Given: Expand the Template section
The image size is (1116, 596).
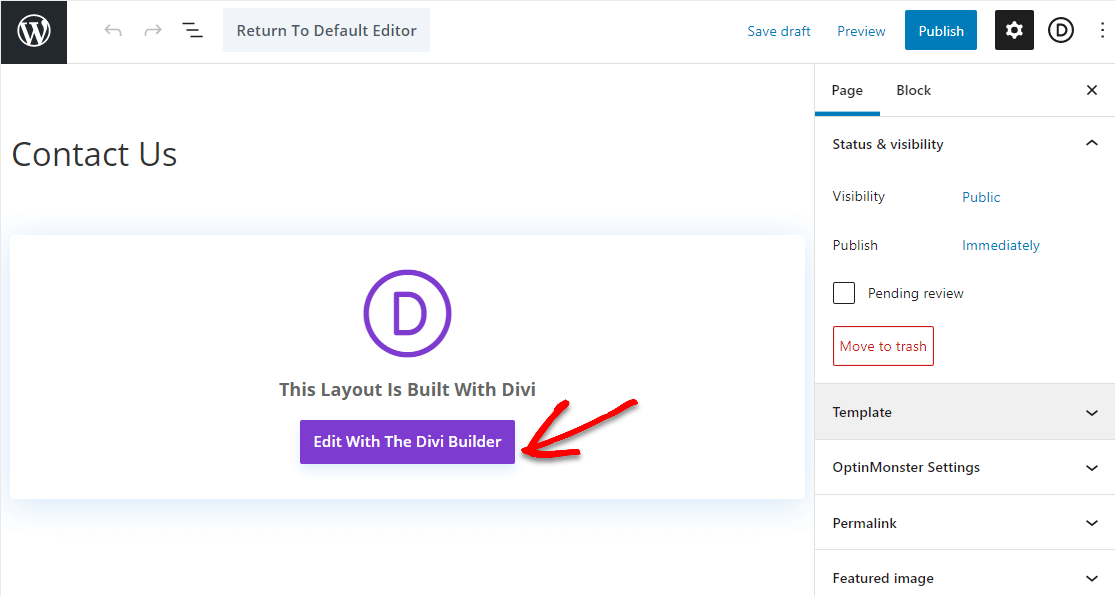Looking at the screenshot, I should pyautogui.click(x=964, y=412).
